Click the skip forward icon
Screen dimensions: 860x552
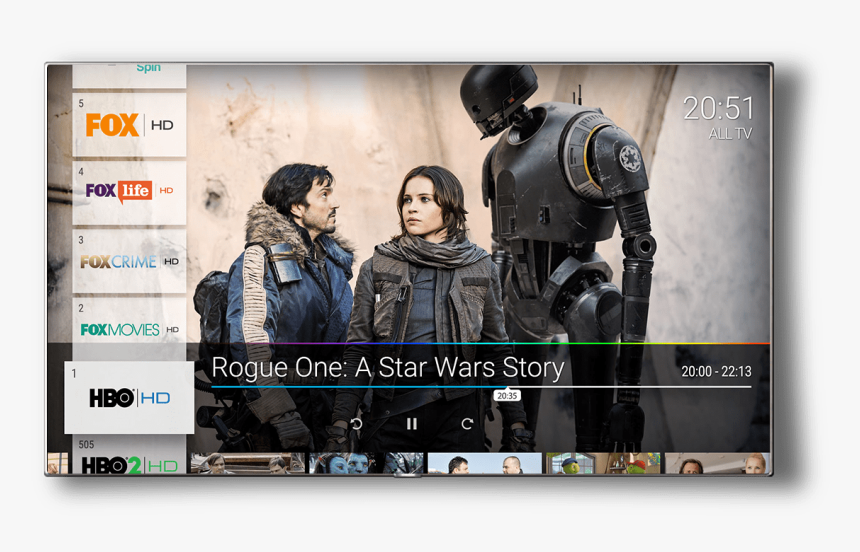(467, 424)
